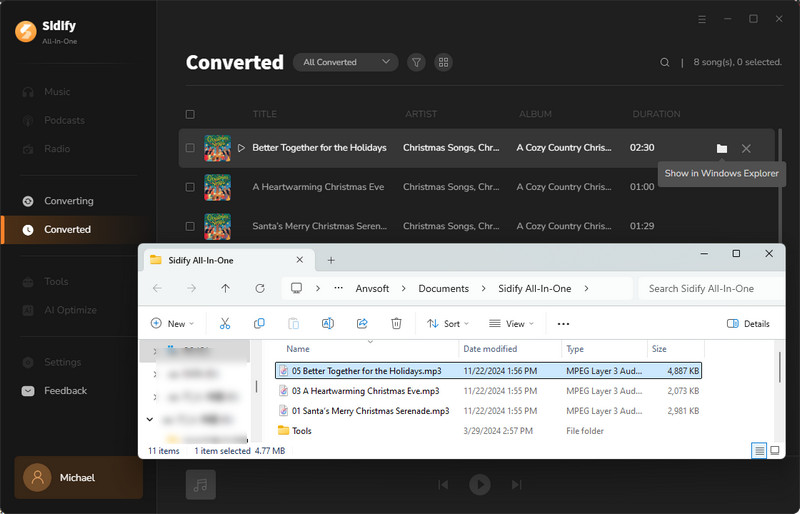This screenshot has width=800, height=514.
Task: Click the filter funnel icon
Action: pyautogui.click(x=416, y=62)
